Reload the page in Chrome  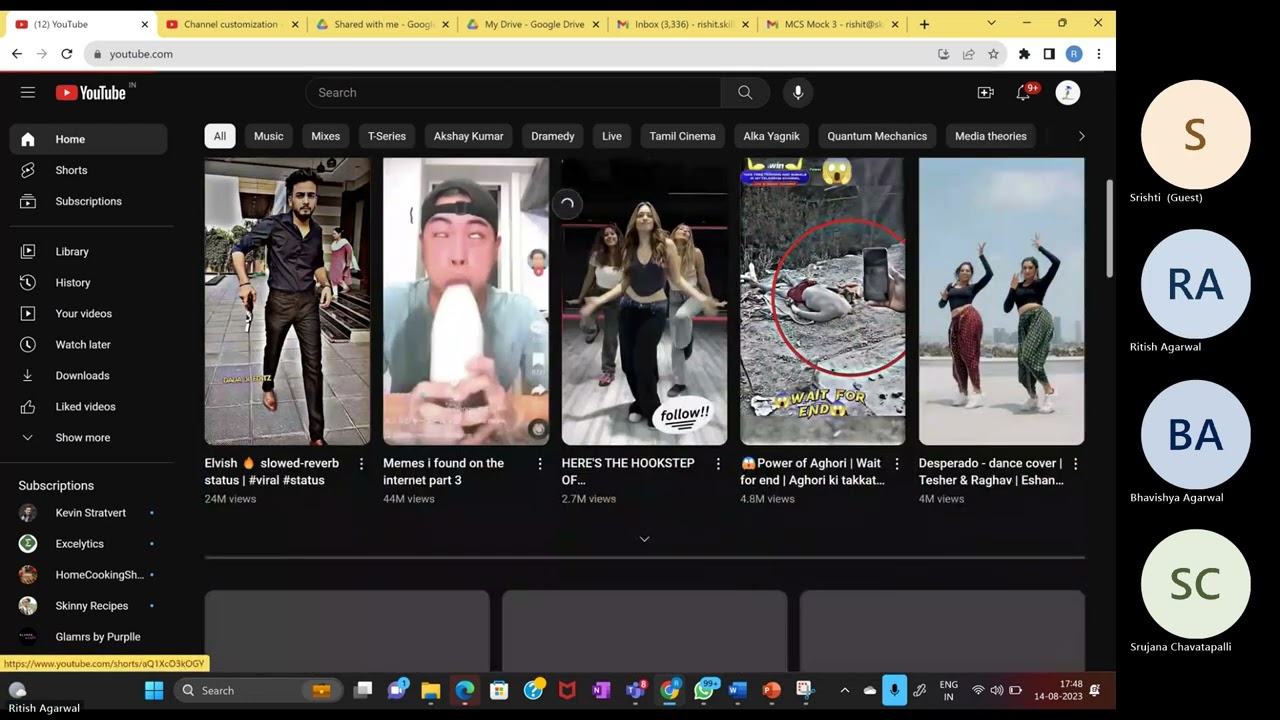tap(66, 54)
